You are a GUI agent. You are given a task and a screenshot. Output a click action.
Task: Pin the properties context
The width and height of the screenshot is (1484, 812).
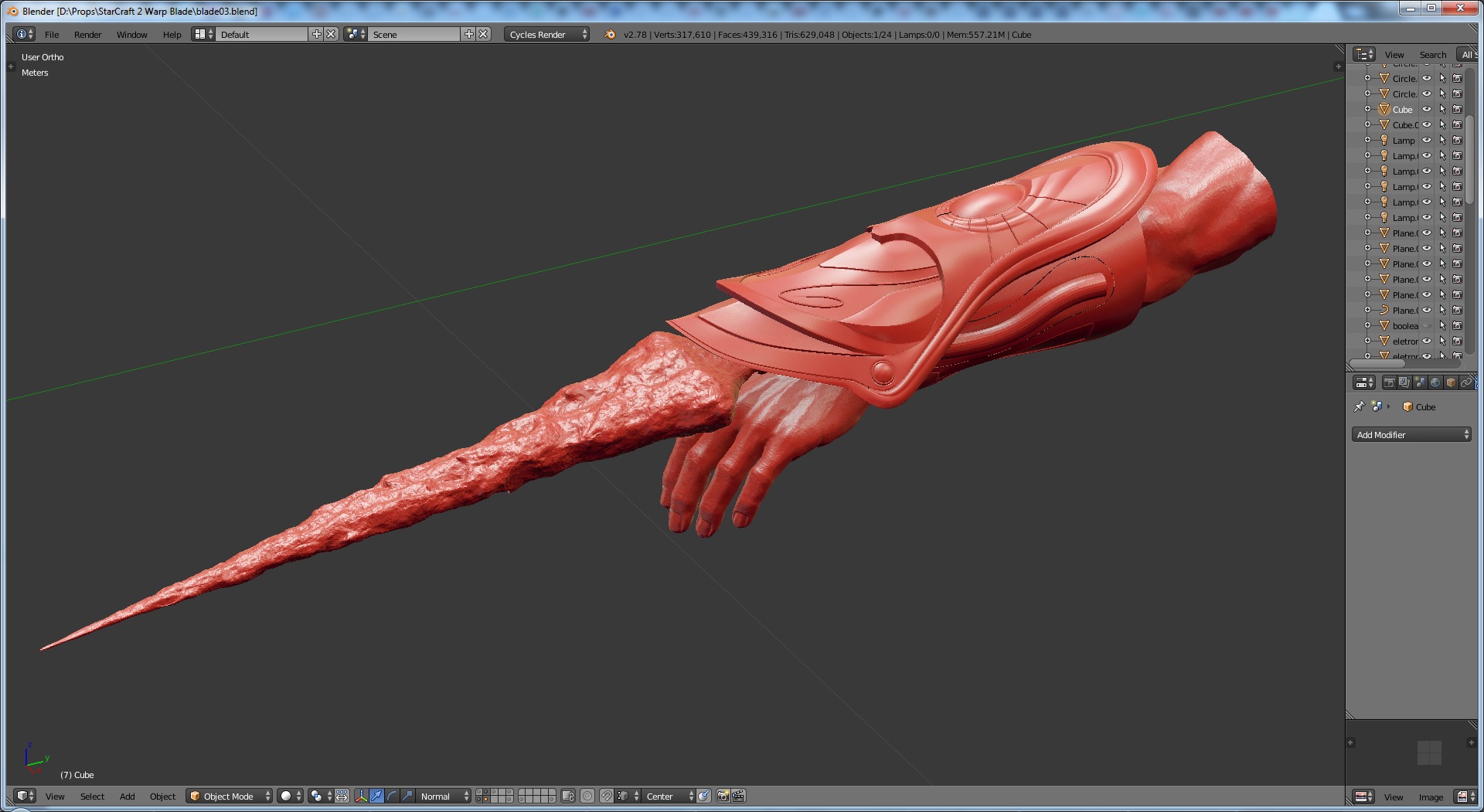click(x=1360, y=406)
